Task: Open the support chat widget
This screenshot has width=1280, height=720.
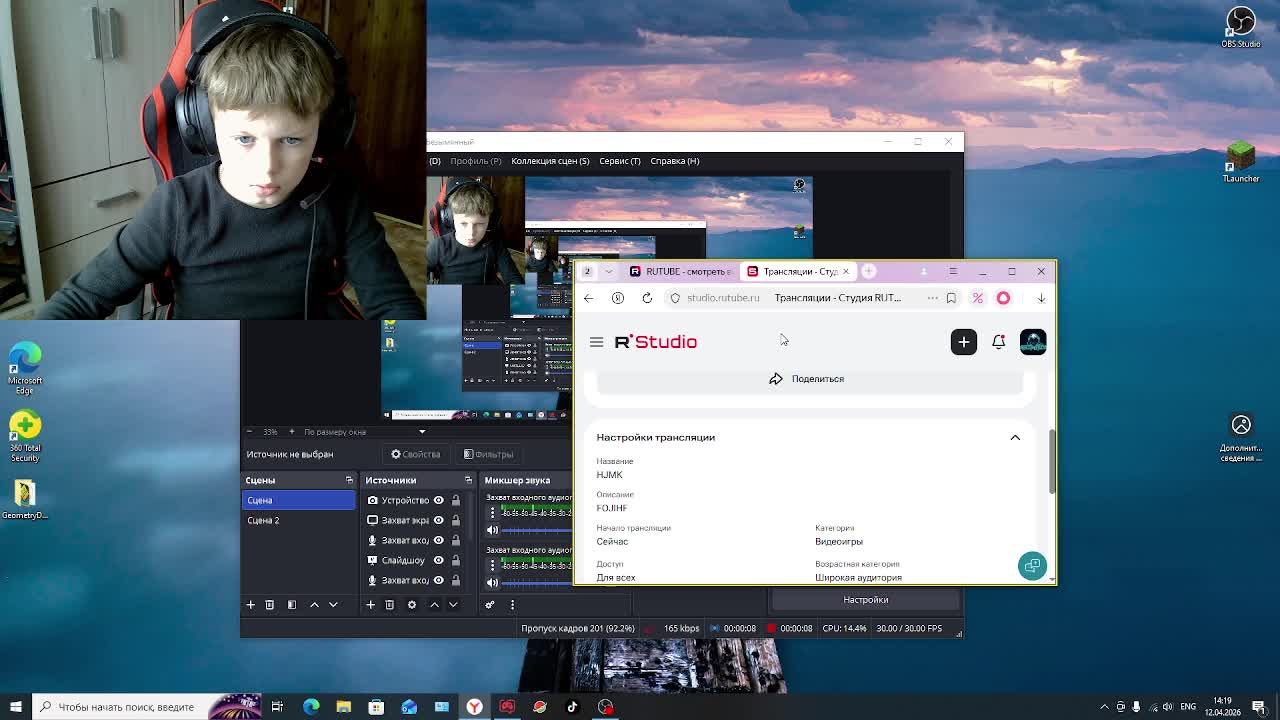Action: click(x=1032, y=566)
